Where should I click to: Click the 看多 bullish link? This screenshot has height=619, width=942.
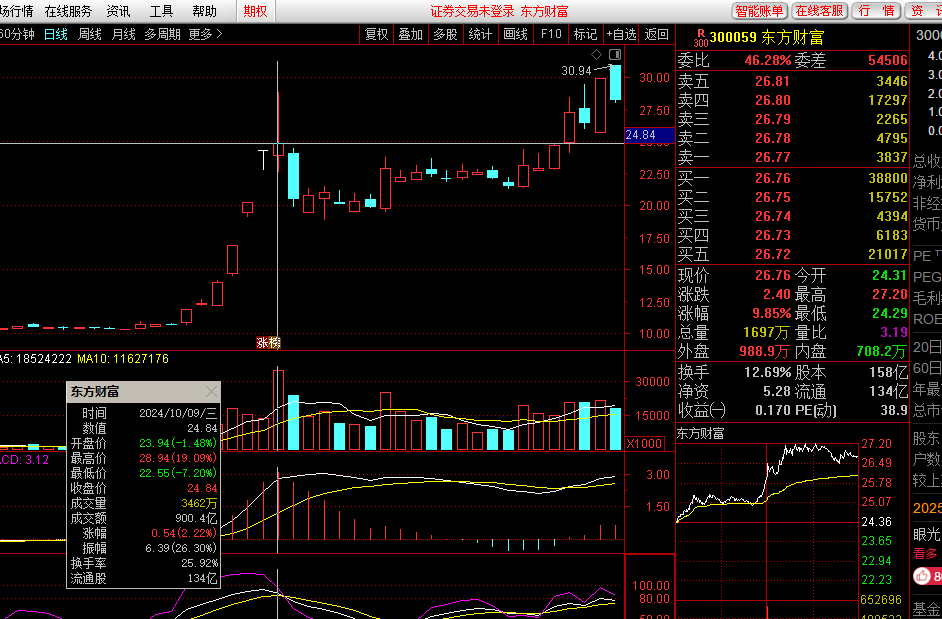click(925, 553)
